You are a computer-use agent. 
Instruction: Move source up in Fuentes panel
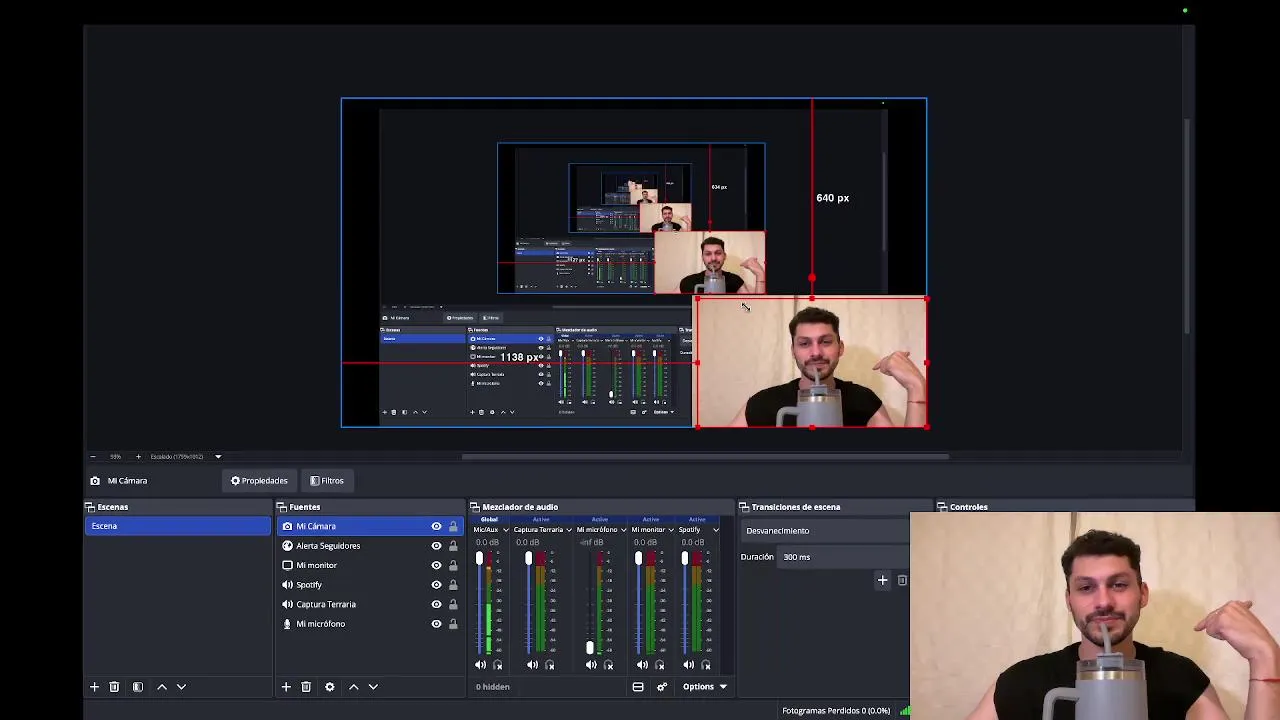click(x=353, y=687)
